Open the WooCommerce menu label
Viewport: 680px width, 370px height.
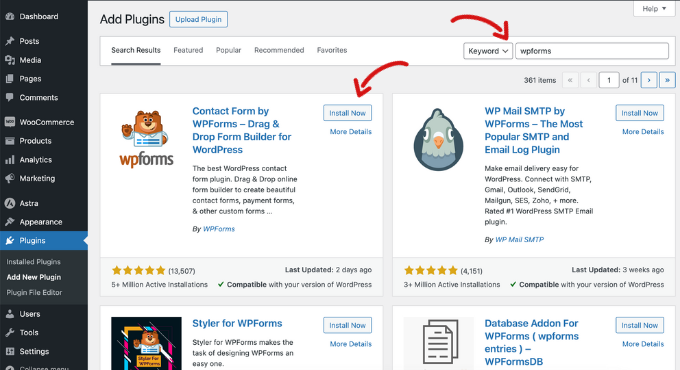[x=46, y=122]
